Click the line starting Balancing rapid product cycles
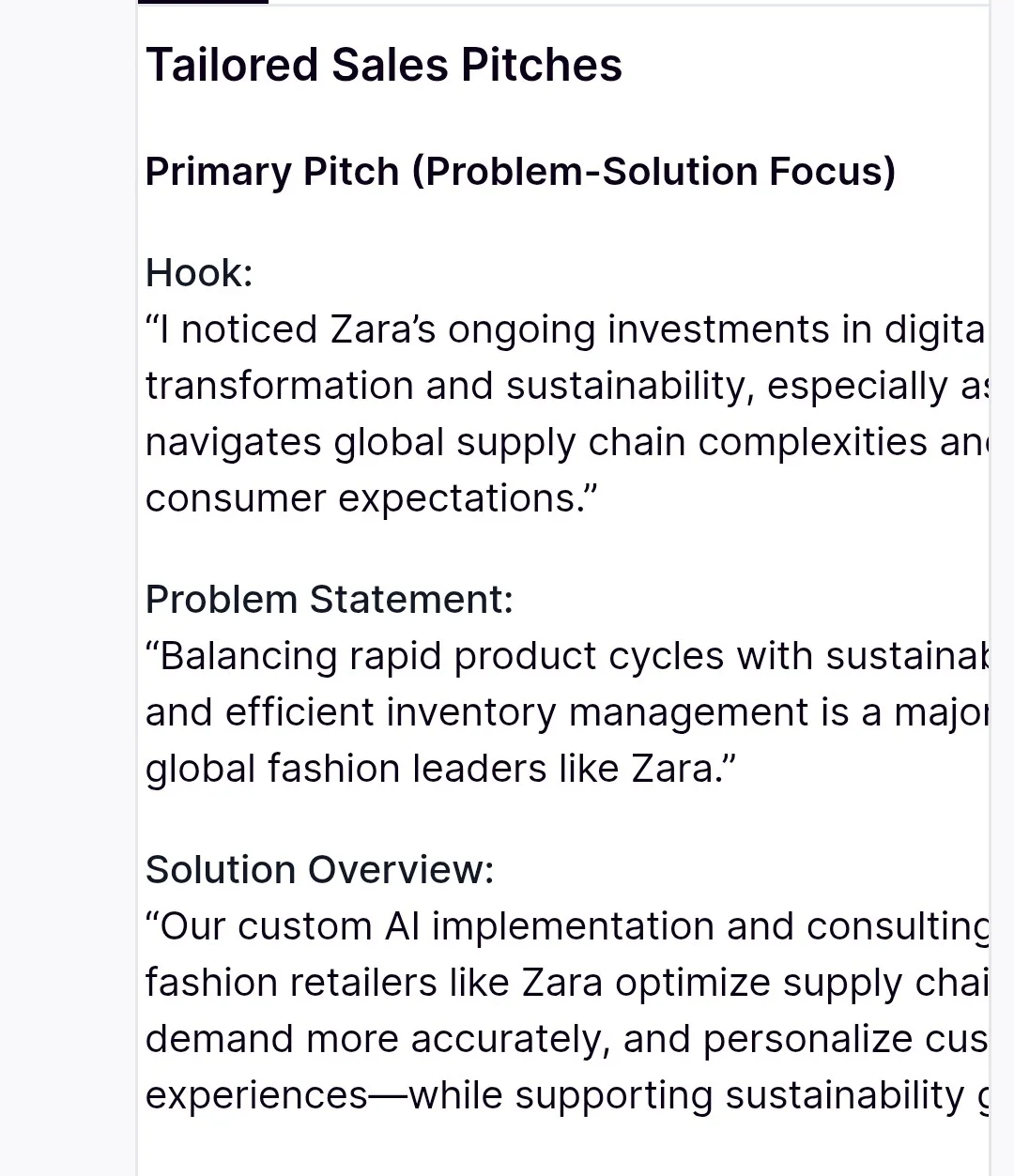 click(563, 656)
